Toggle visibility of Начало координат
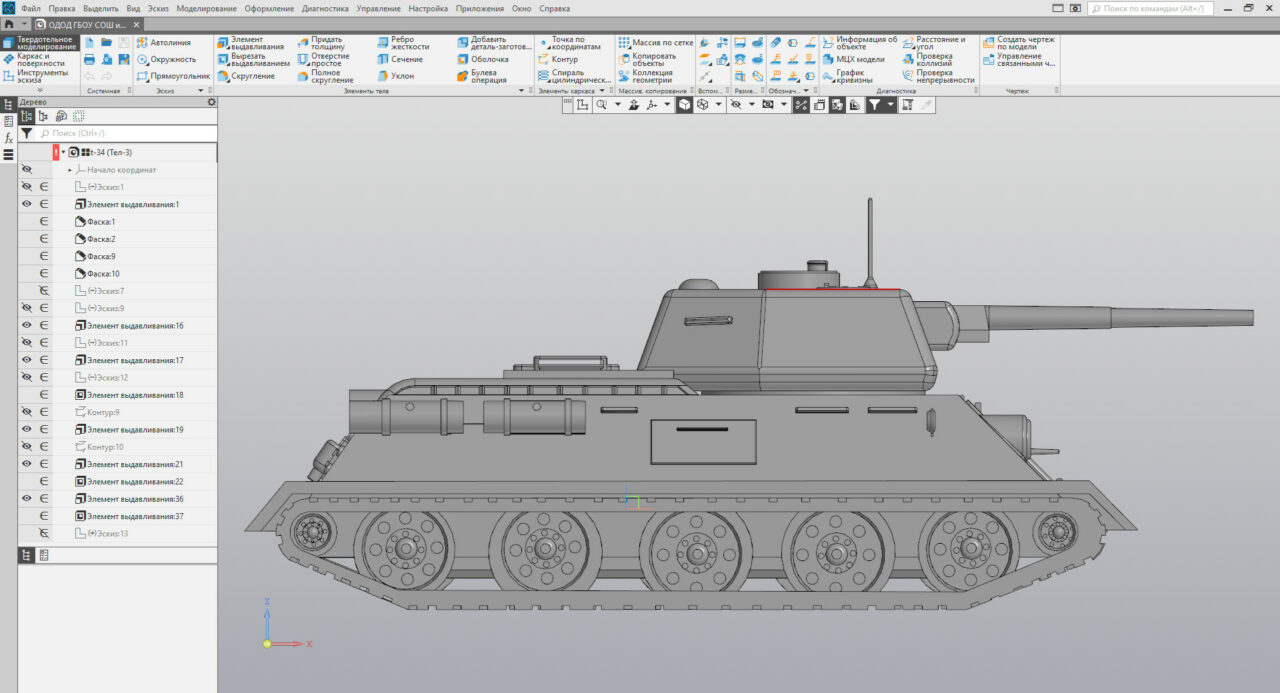This screenshot has height=693, width=1280. pyautogui.click(x=27, y=169)
